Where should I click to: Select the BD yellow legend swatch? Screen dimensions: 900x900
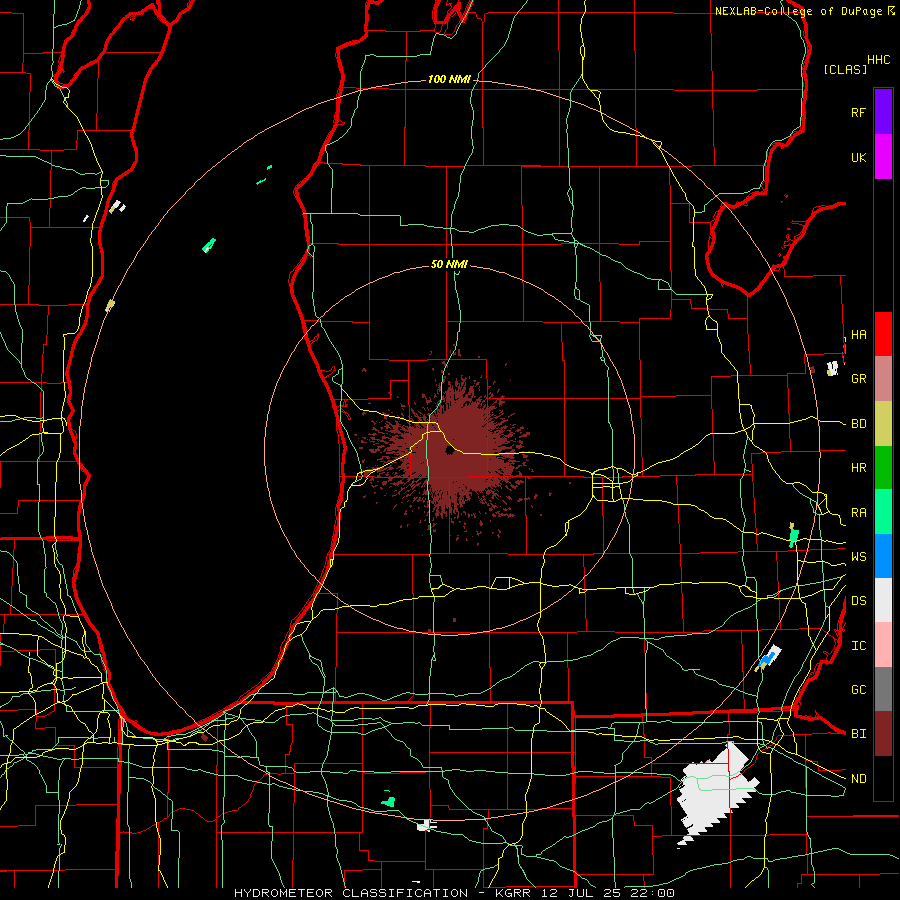883,424
